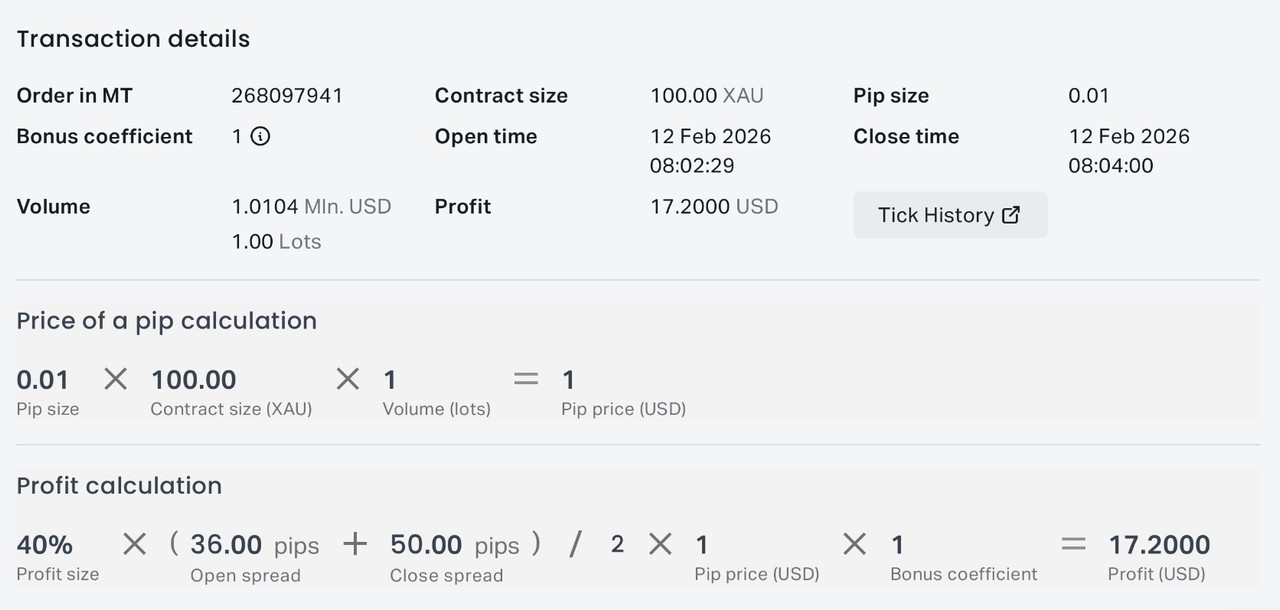Click the multiplication sign after Pip size 0.01
Viewport: 1280px width, 610px height.
(116, 379)
